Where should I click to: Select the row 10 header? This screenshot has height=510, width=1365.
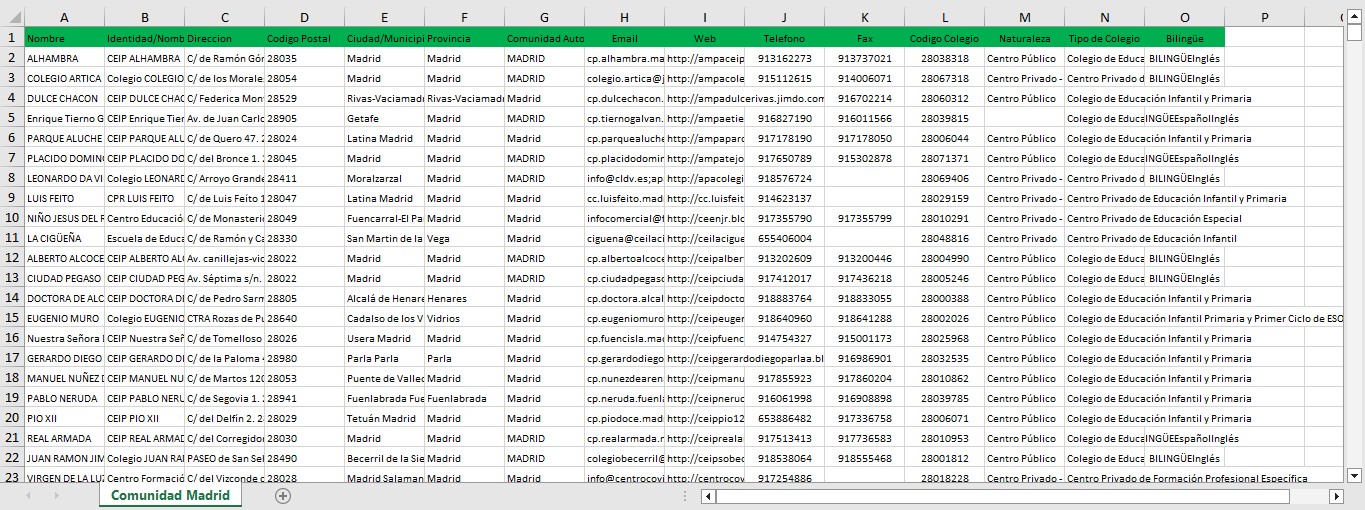click(x=12, y=218)
